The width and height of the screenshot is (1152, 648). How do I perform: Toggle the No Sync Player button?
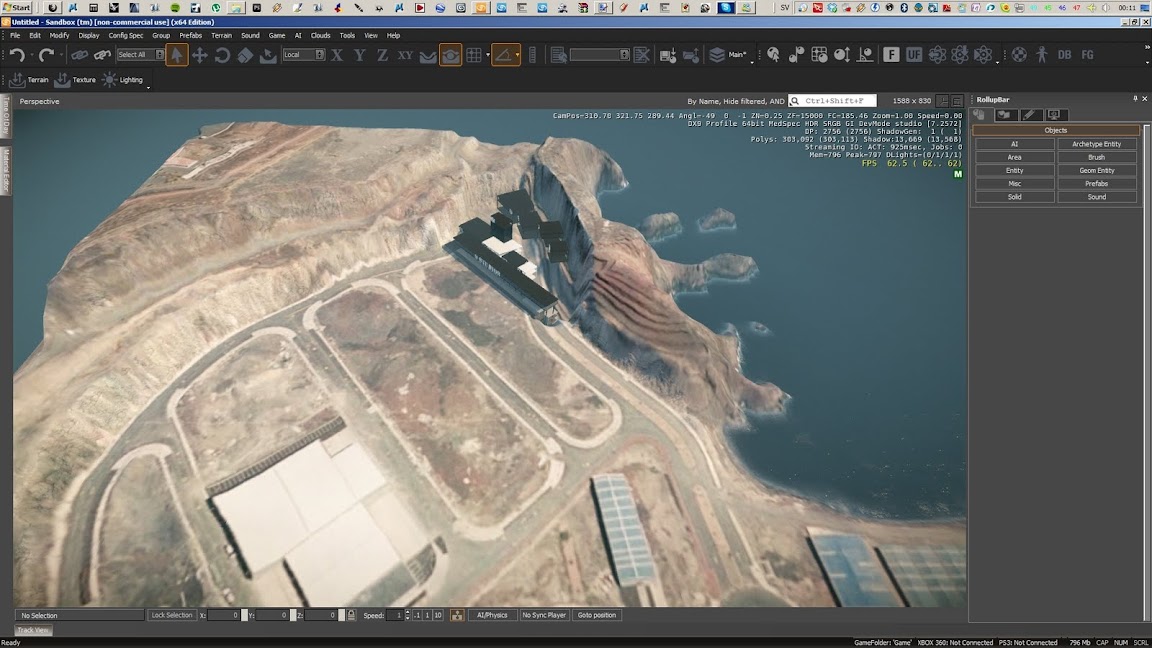coord(544,615)
